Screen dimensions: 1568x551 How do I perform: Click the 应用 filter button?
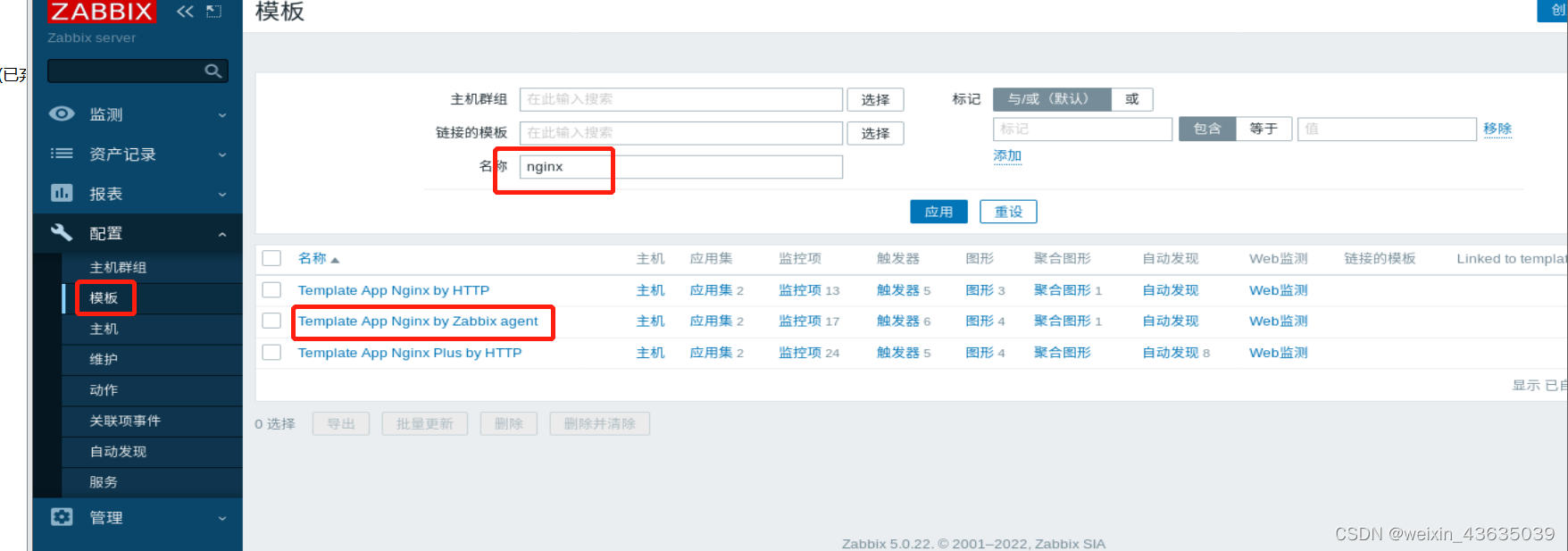click(938, 212)
